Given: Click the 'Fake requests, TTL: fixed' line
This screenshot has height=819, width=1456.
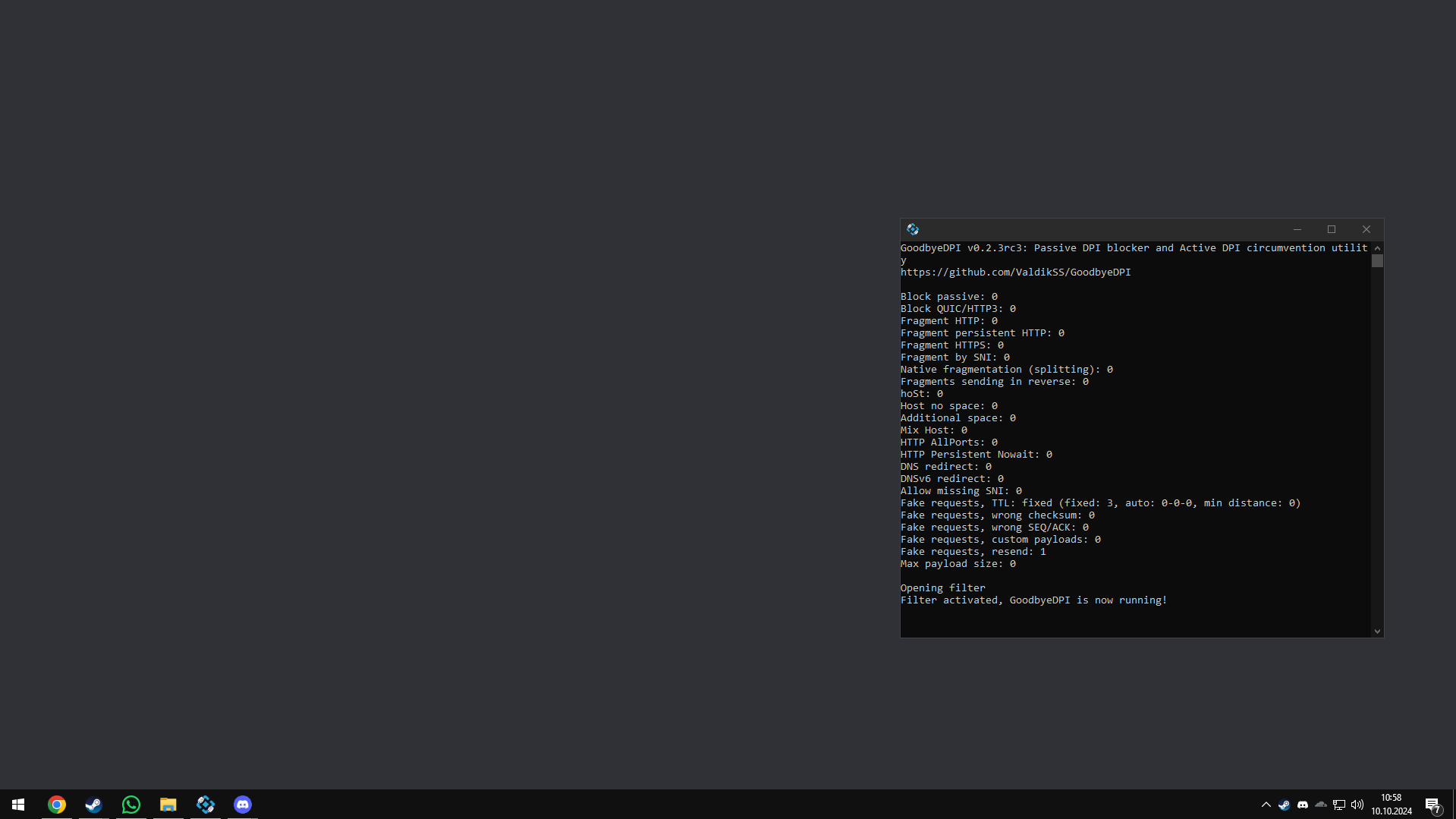Looking at the screenshot, I should click(x=1101, y=503).
